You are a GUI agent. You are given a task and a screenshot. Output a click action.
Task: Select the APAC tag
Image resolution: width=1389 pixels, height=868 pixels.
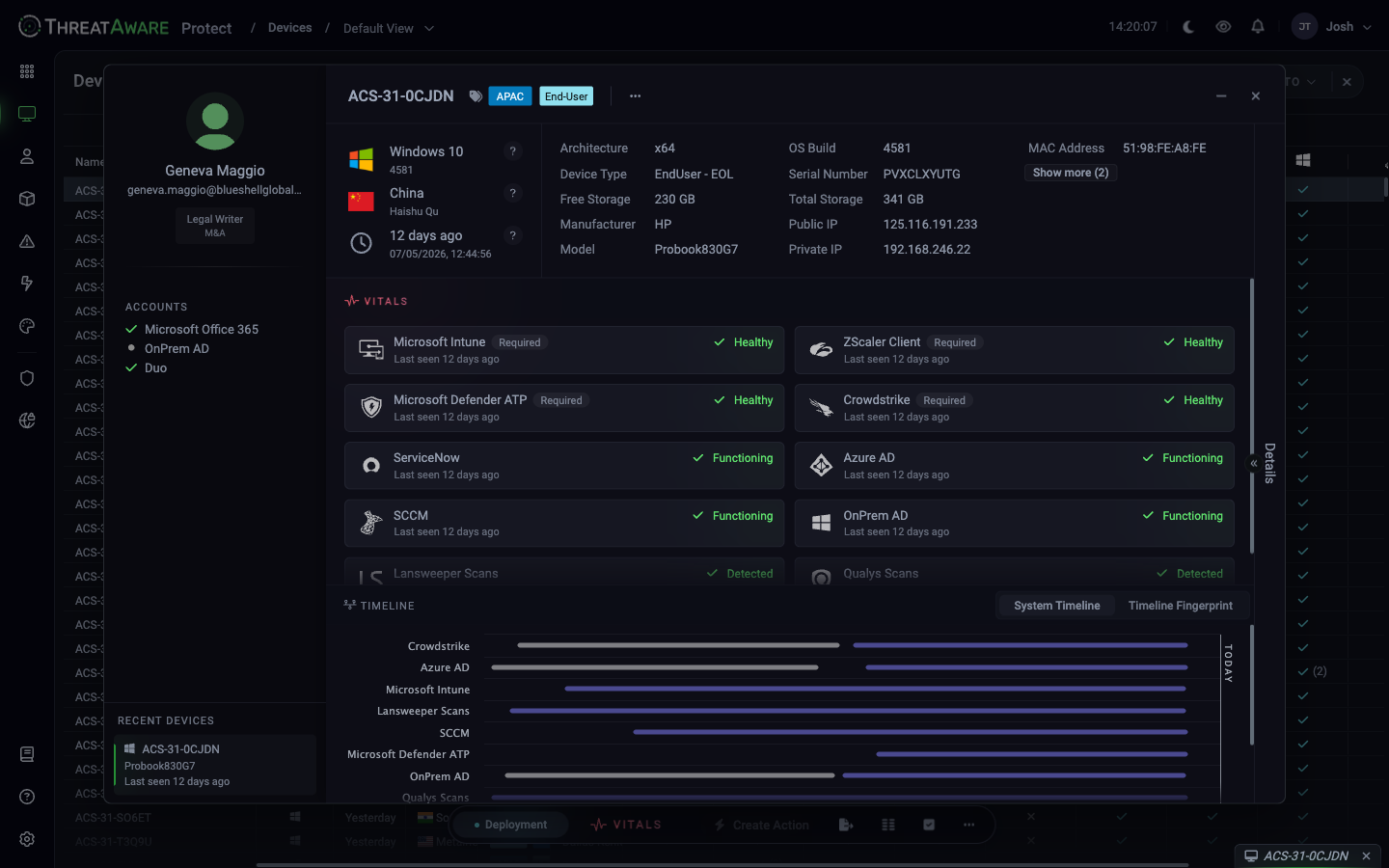tap(510, 96)
